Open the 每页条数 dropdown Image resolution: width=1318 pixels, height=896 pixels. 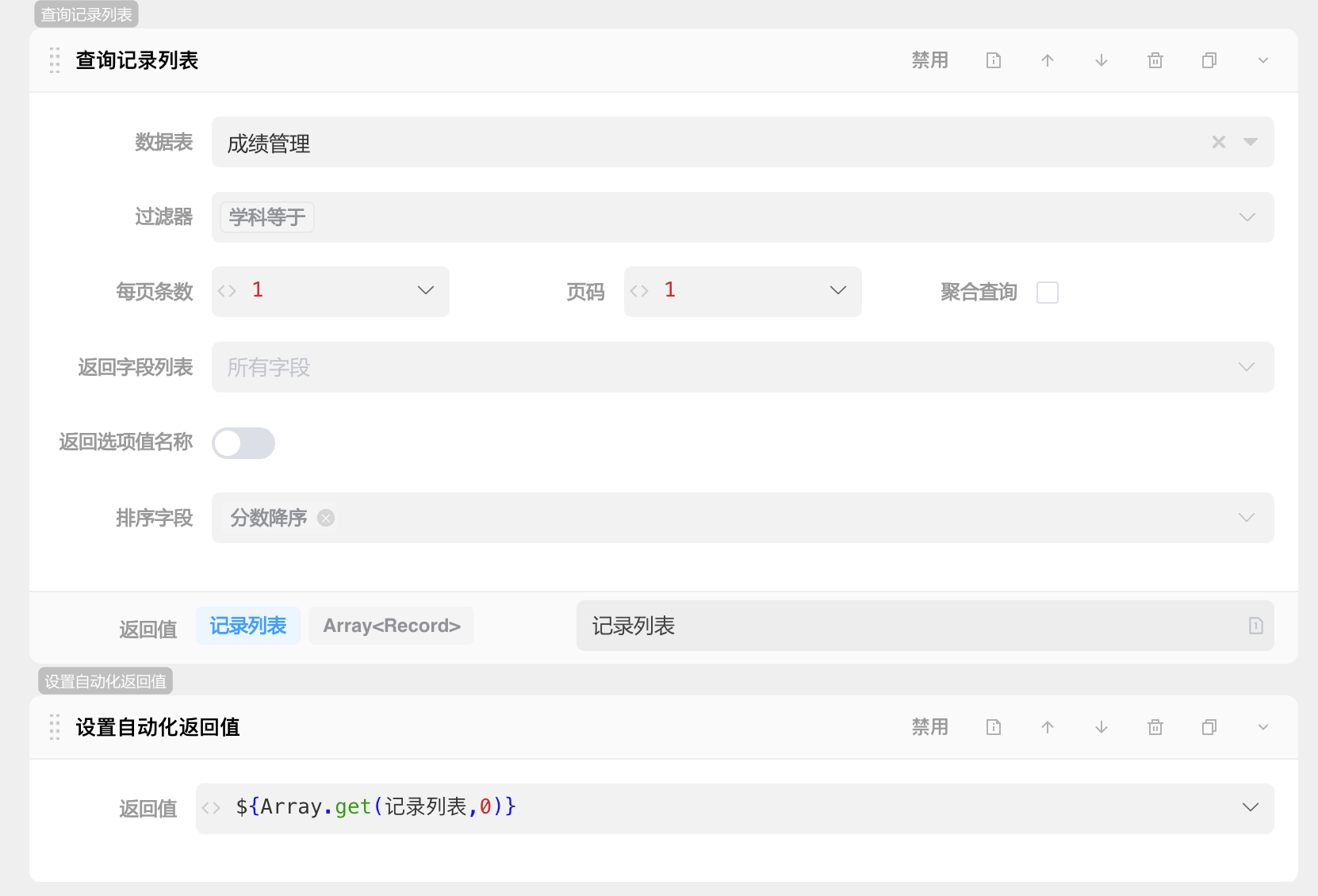pos(425,291)
